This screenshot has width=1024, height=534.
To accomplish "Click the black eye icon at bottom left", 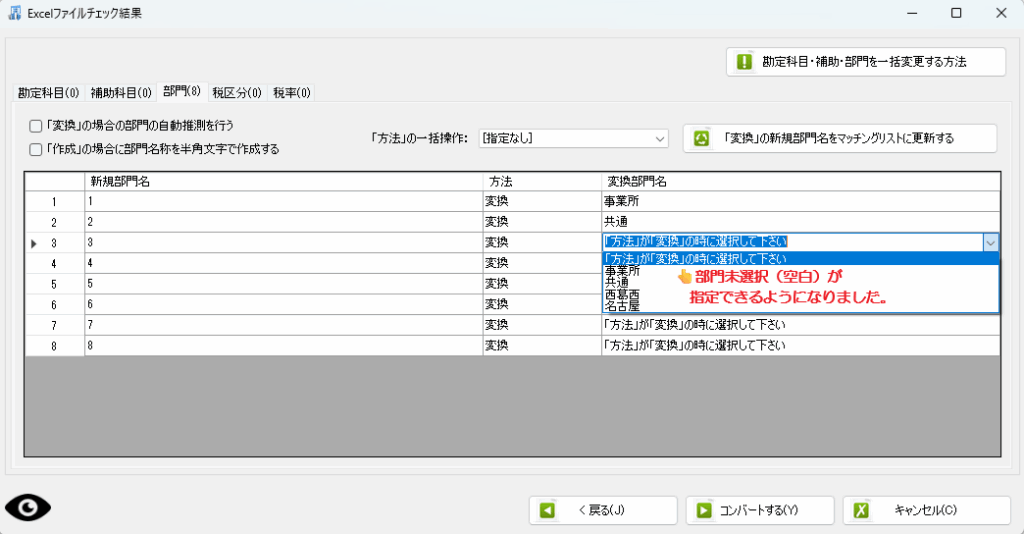I will [28, 508].
